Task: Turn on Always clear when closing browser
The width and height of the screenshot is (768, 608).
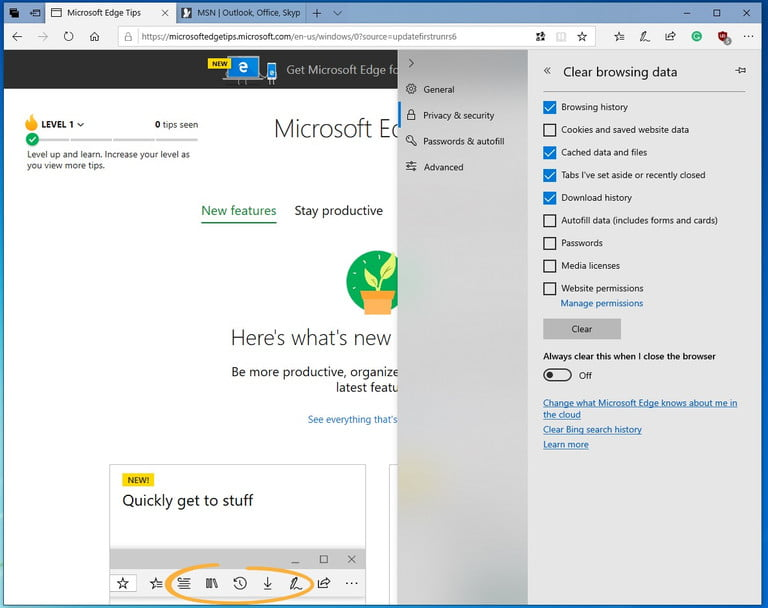Action: coord(557,375)
